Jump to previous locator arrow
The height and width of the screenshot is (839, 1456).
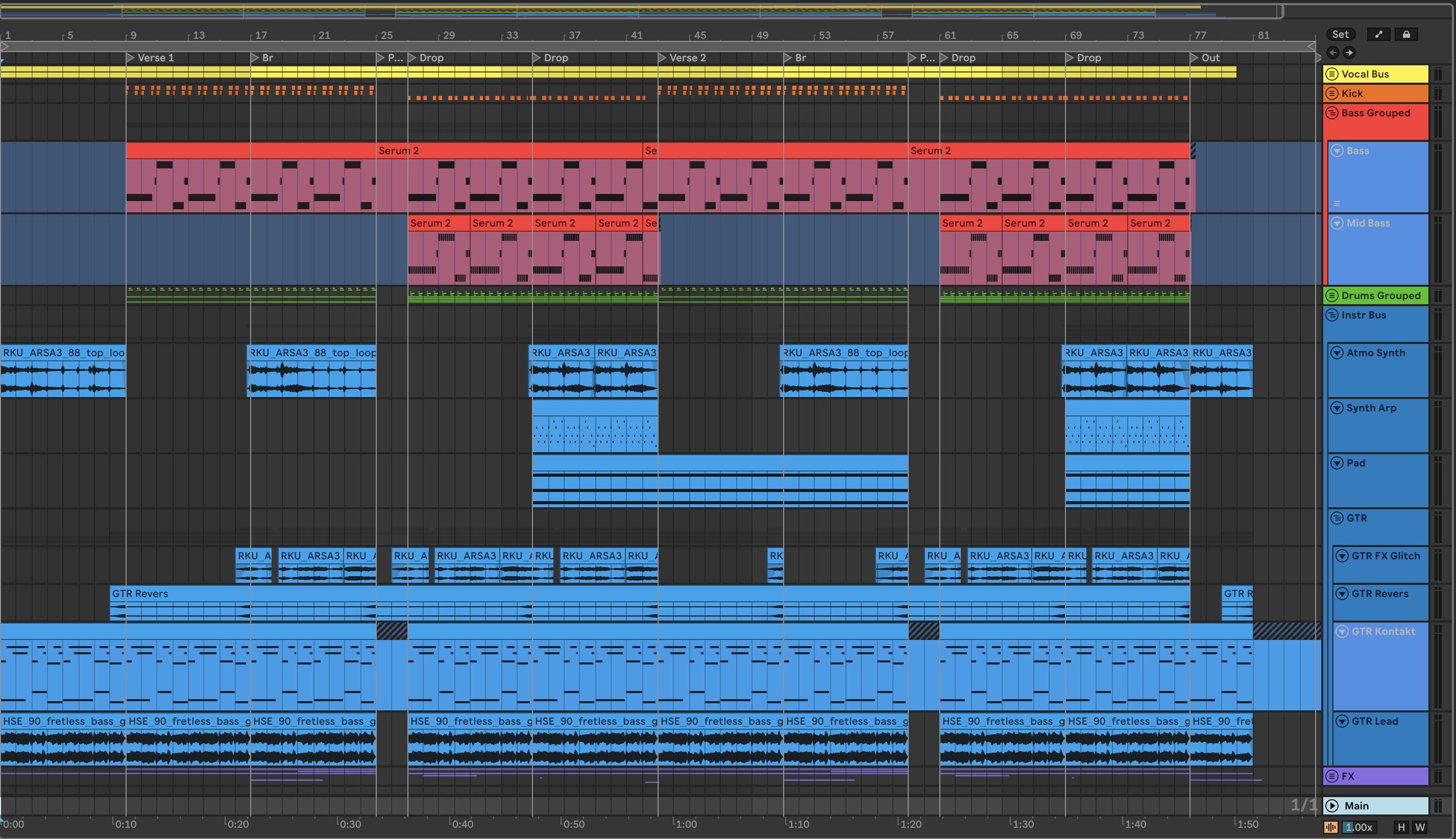click(1332, 53)
